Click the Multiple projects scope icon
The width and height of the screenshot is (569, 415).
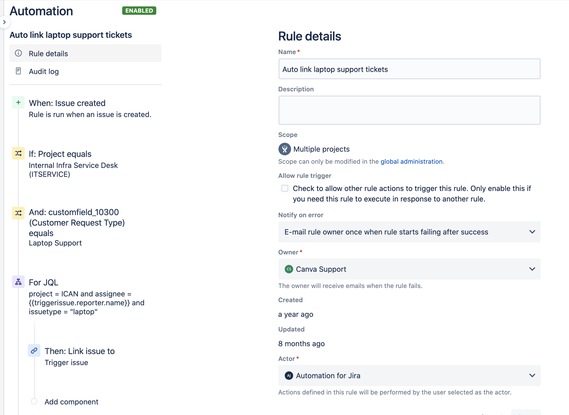(x=284, y=149)
